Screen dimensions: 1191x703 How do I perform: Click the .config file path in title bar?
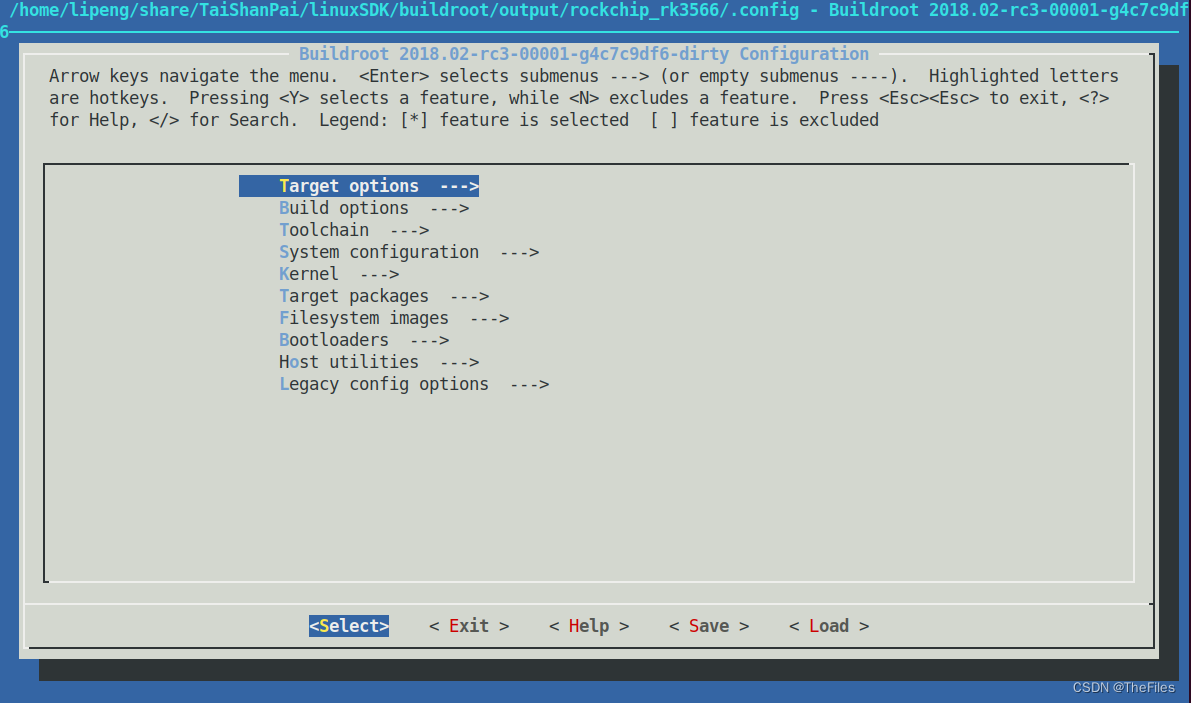(404, 11)
